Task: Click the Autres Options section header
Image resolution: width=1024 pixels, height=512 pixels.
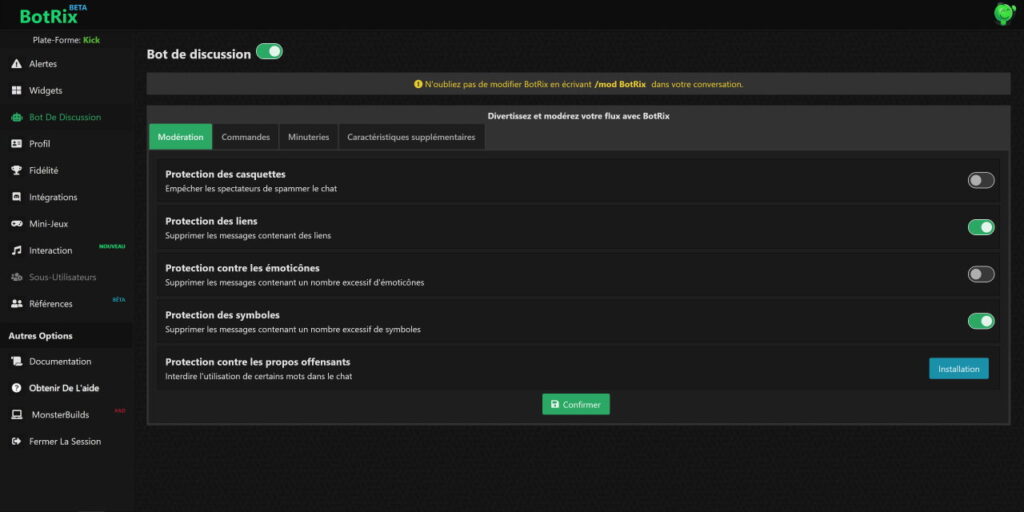Action: coord(40,336)
